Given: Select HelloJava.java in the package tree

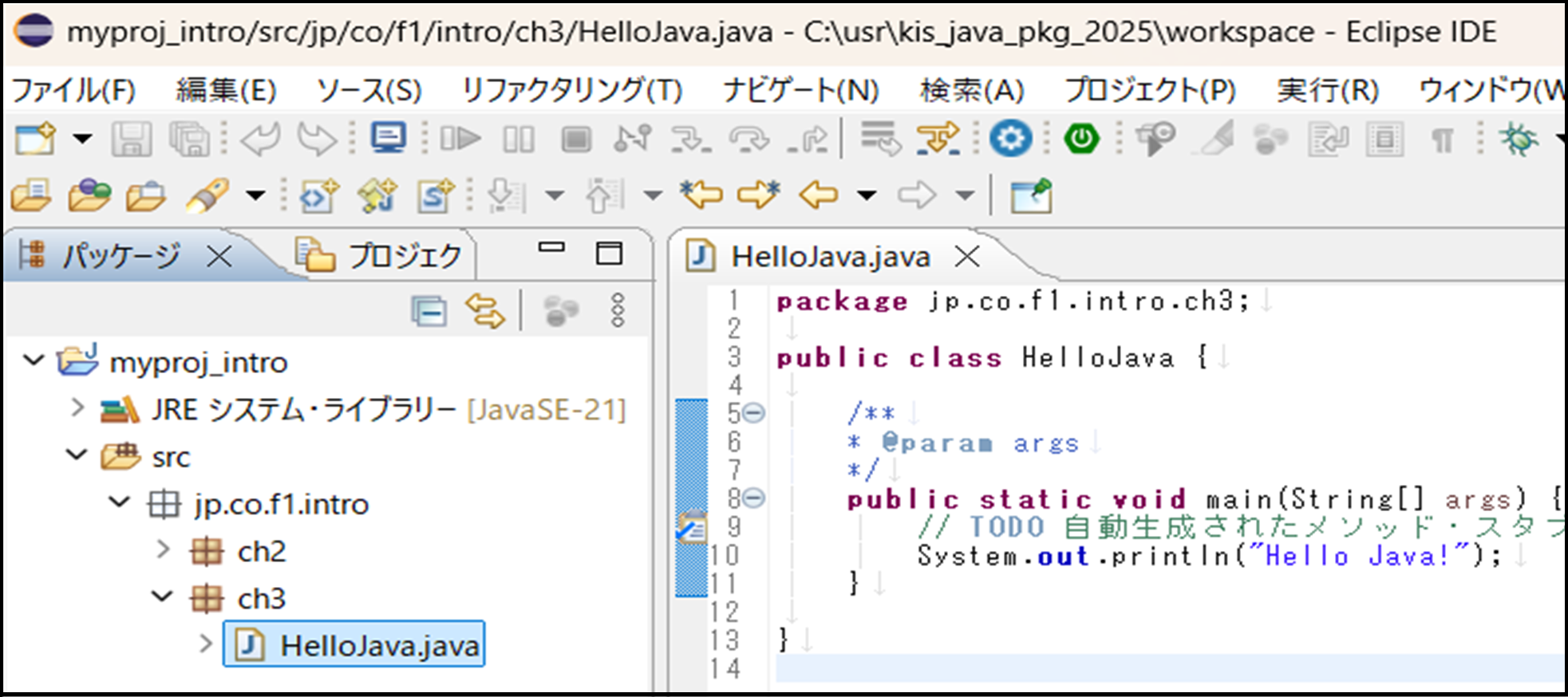Looking at the screenshot, I should 379,645.
